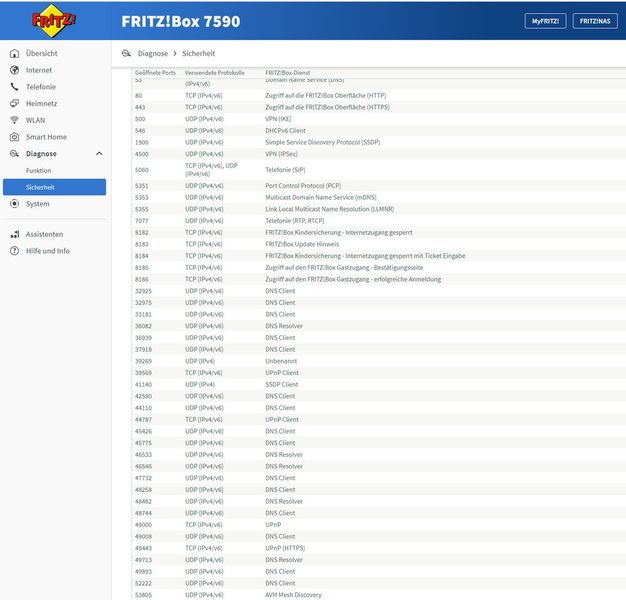The image size is (626, 600).
Task: Click Simple Service Discovery Protocol (SSDP) text
Action: tap(323, 142)
